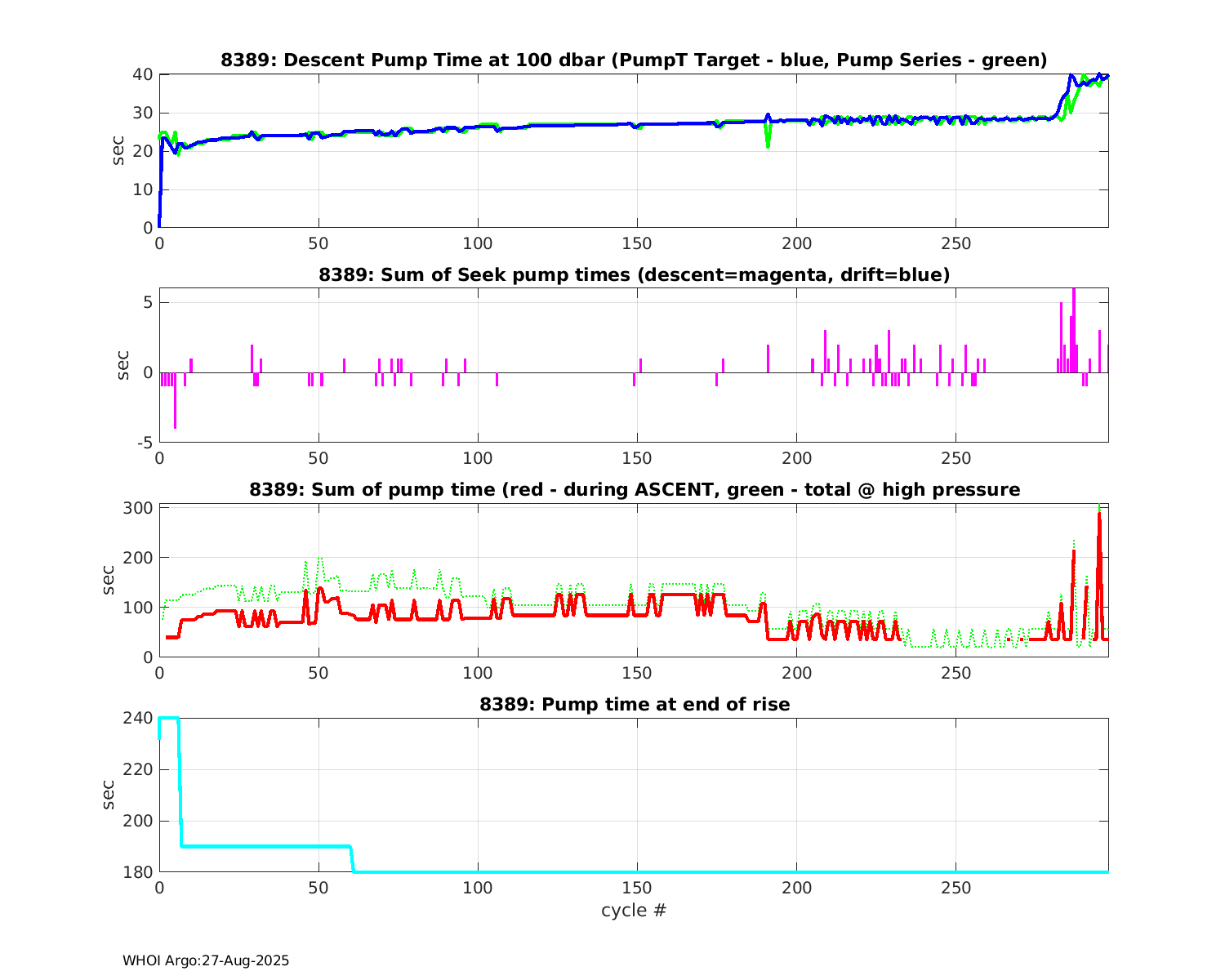The height and width of the screenshot is (980, 1225).
Task: Click the Sum of Seek pump times title
Action: [x=634, y=275]
